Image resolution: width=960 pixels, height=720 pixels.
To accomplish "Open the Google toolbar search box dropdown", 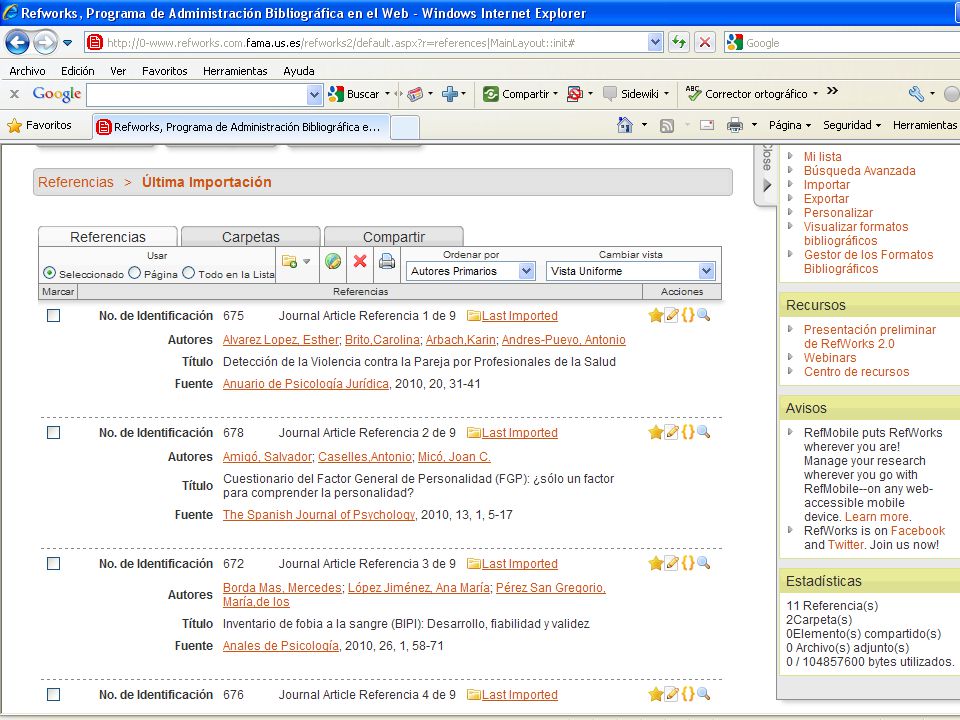I will 314,94.
